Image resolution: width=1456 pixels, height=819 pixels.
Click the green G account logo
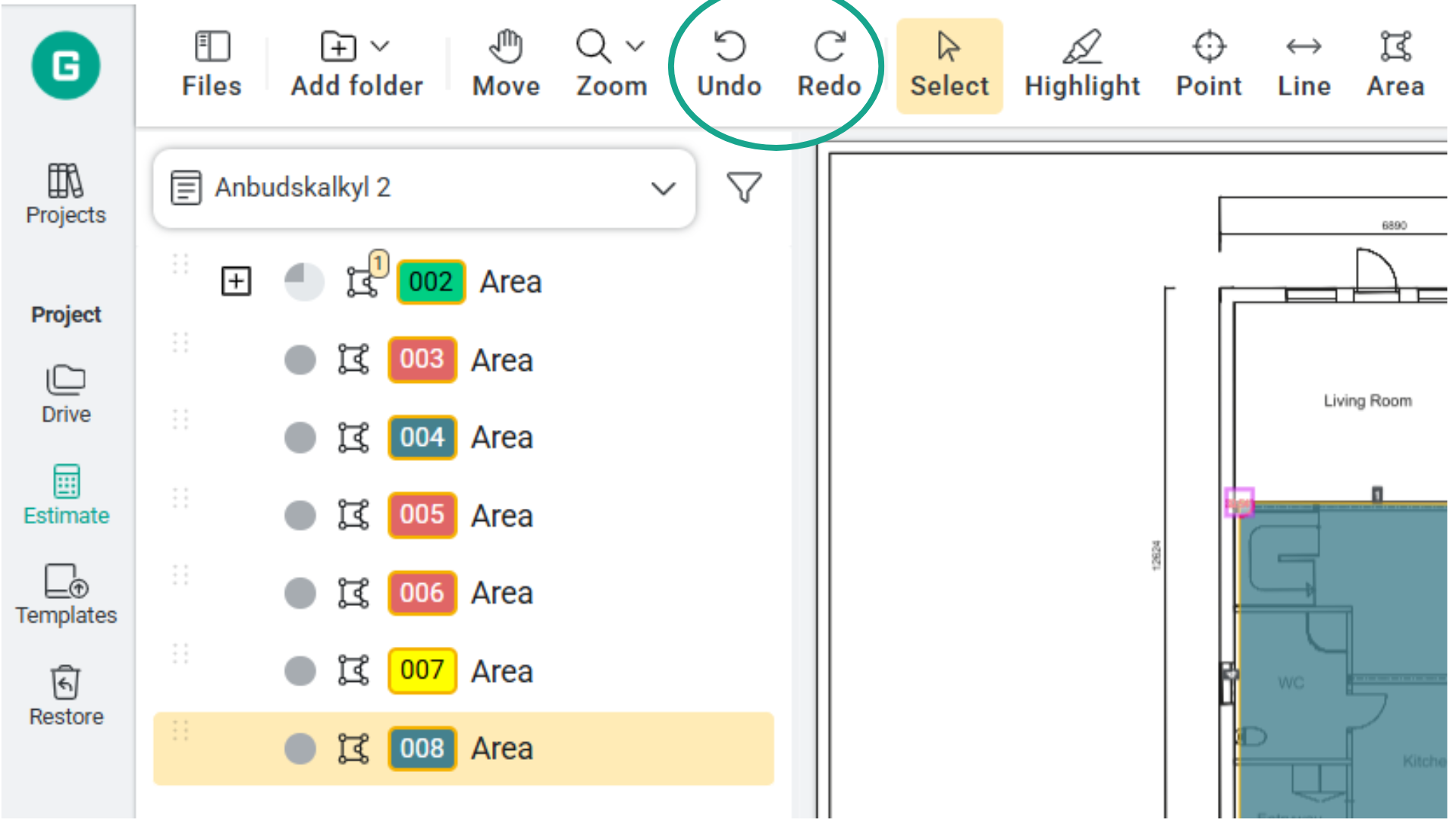click(66, 65)
